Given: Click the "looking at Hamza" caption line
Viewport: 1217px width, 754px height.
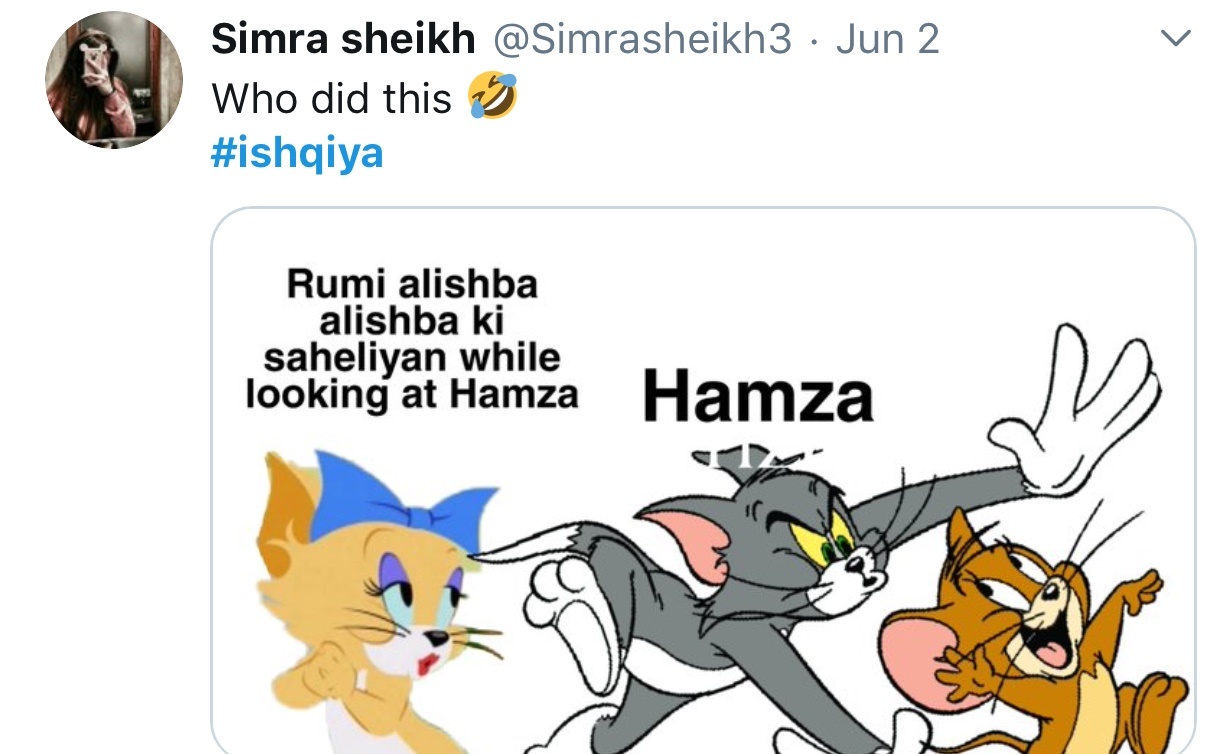Looking at the screenshot, I should (x=412, y=393).
